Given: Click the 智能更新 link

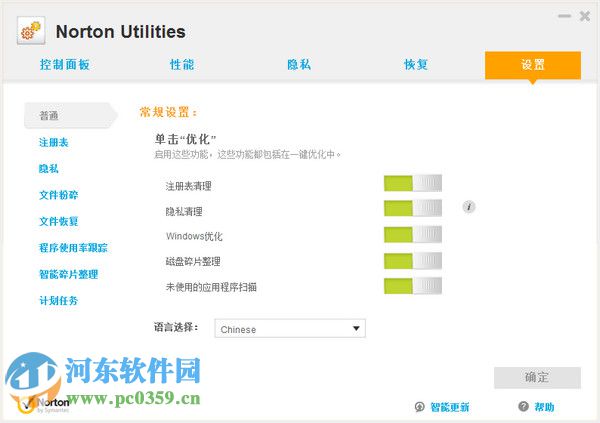Looking at the screenshot, I should coord(450,407).
